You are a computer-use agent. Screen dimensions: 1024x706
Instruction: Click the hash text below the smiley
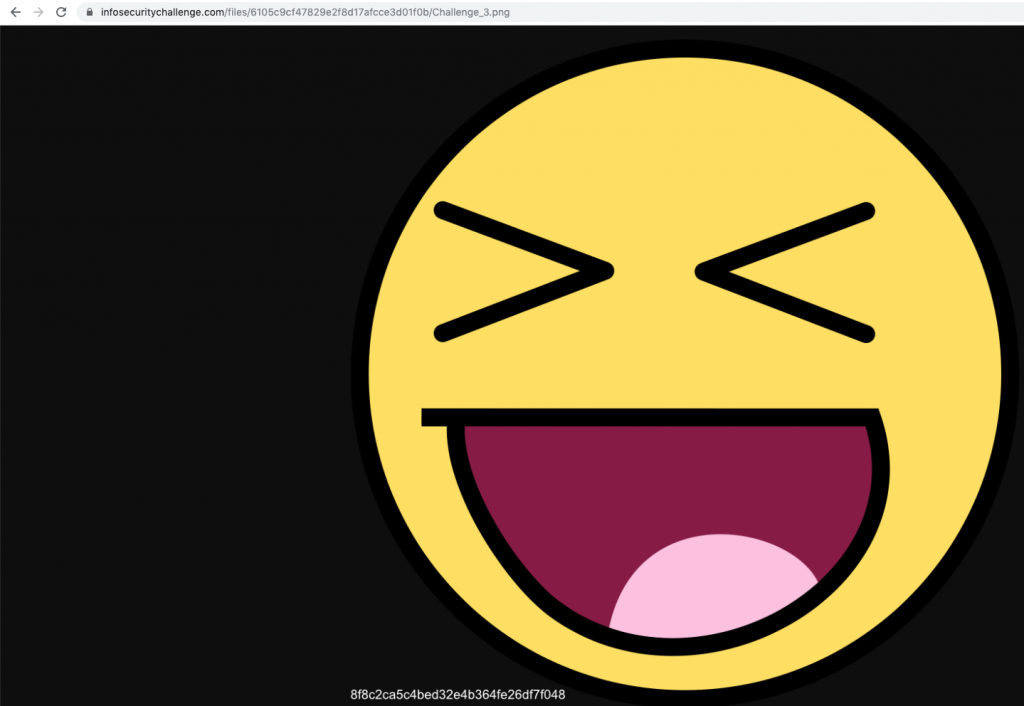(458, 694)
